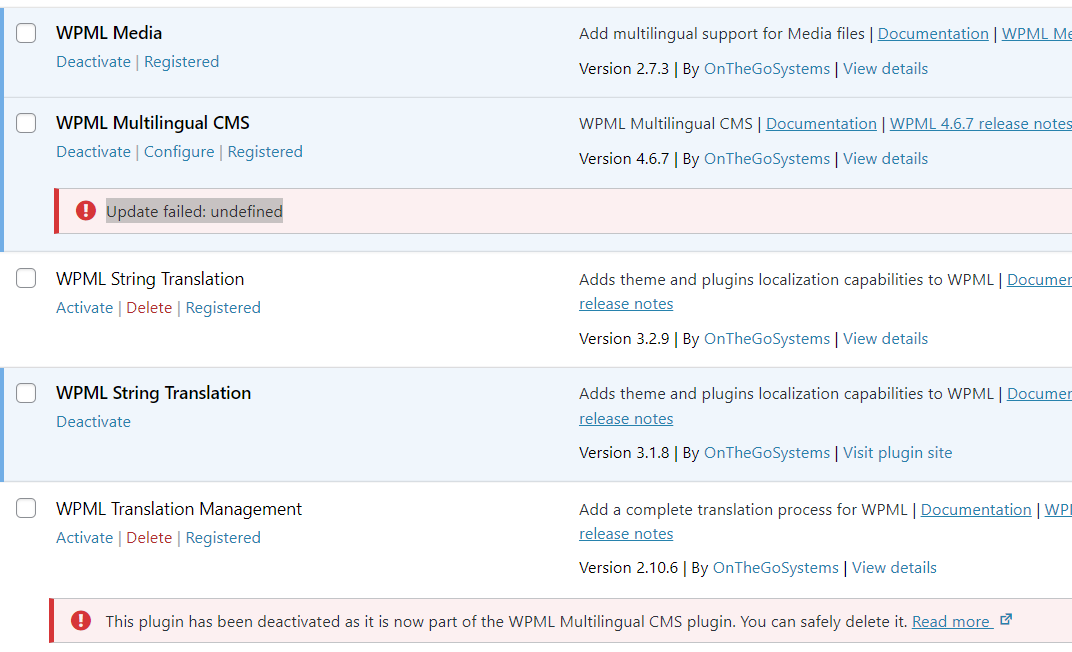Click the WPML Translation Management title
The width and height of the screenshot is (1072, 652).
[178, 509]
